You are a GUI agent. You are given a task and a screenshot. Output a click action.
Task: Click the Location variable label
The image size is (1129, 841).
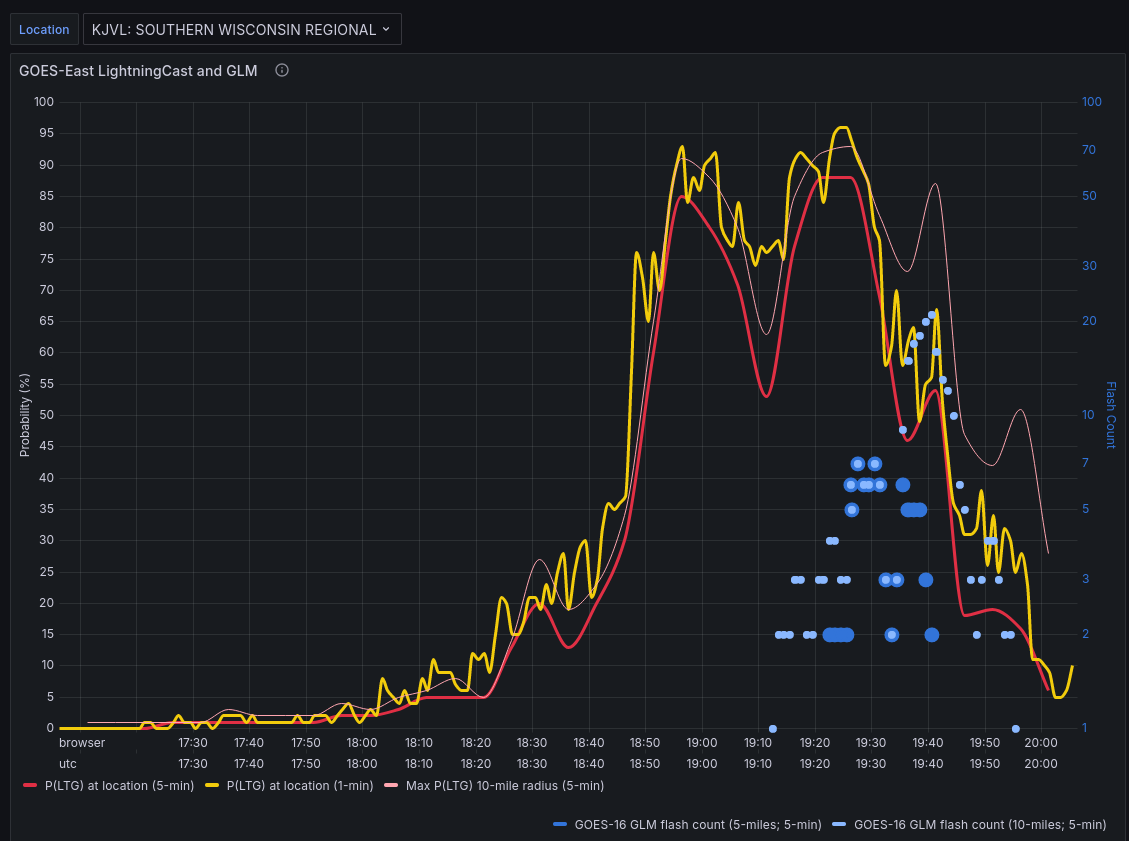[x=44, y=29]
